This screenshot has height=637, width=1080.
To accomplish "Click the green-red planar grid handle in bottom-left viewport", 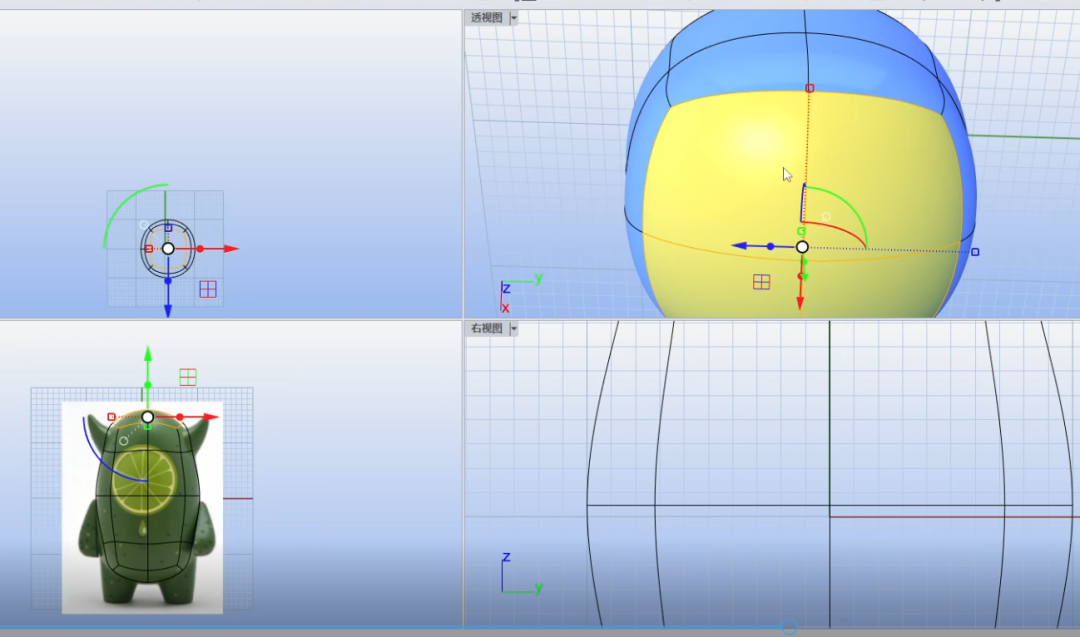I will pos(188,377).
